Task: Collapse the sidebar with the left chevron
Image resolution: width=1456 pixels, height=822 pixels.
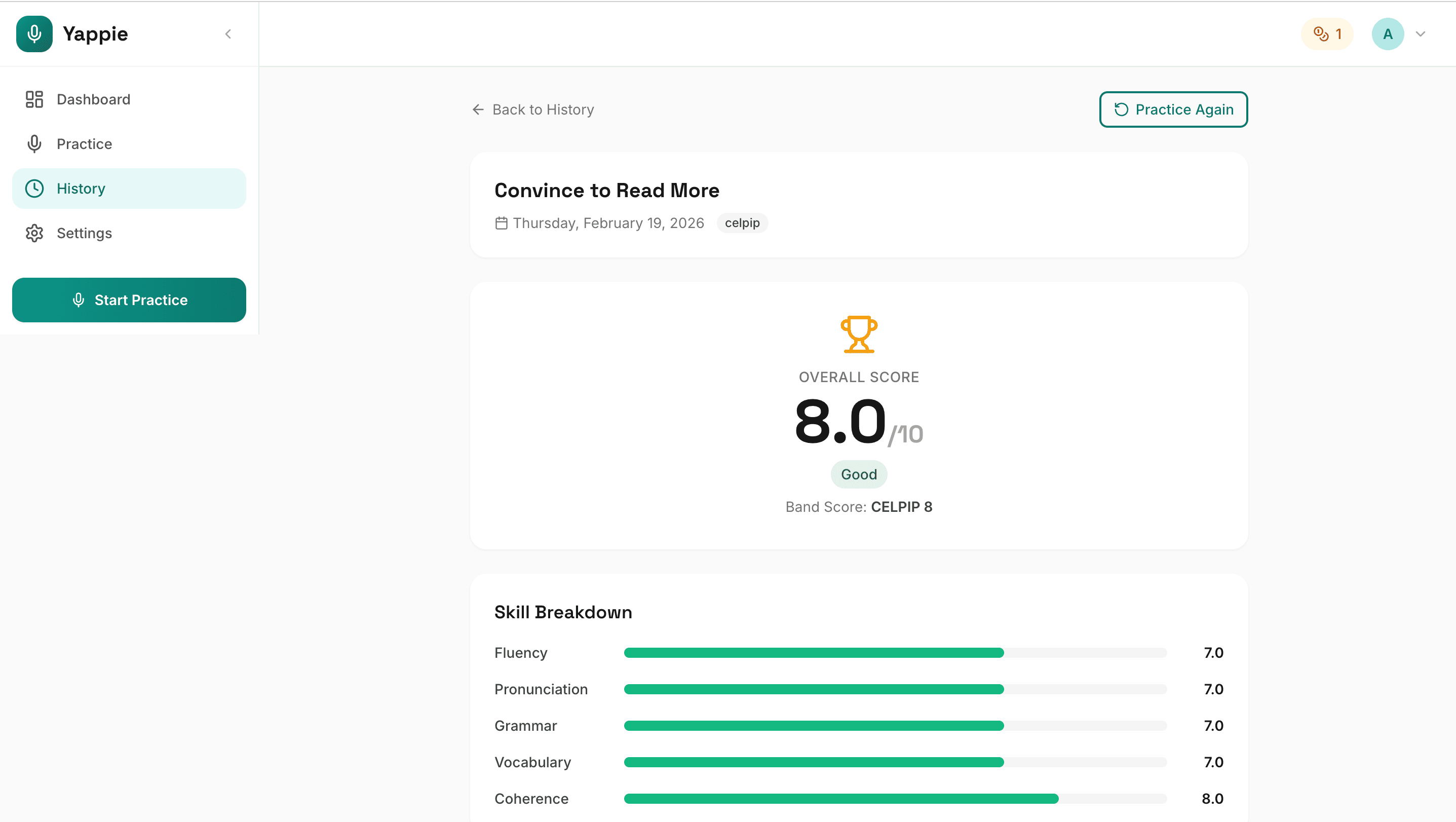Action: 228,33
